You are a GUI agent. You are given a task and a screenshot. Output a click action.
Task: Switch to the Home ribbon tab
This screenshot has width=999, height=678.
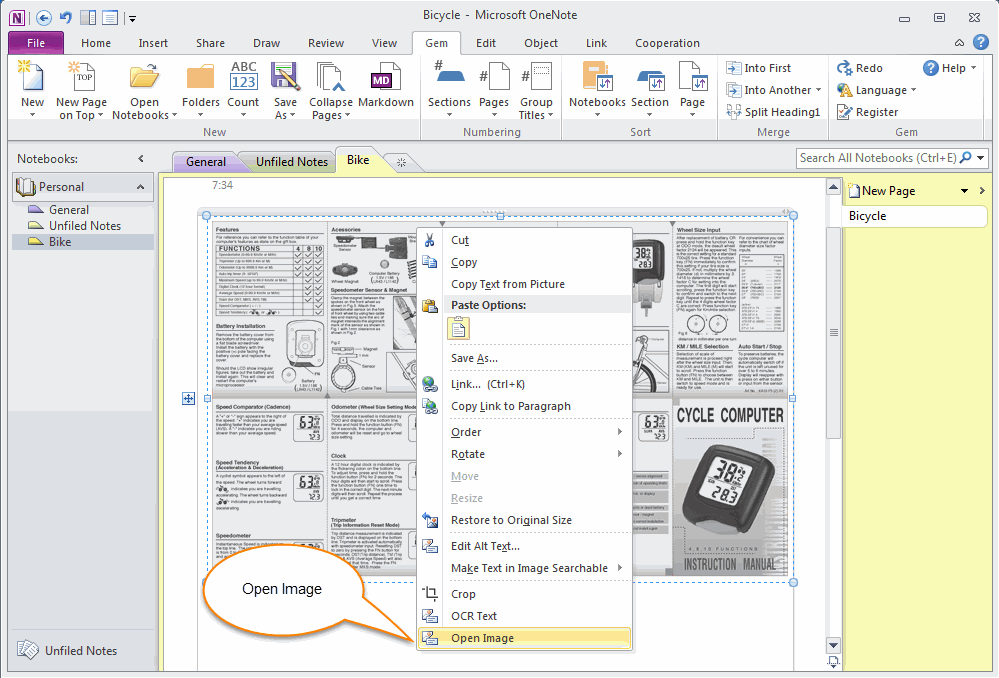tap(96, 43)
